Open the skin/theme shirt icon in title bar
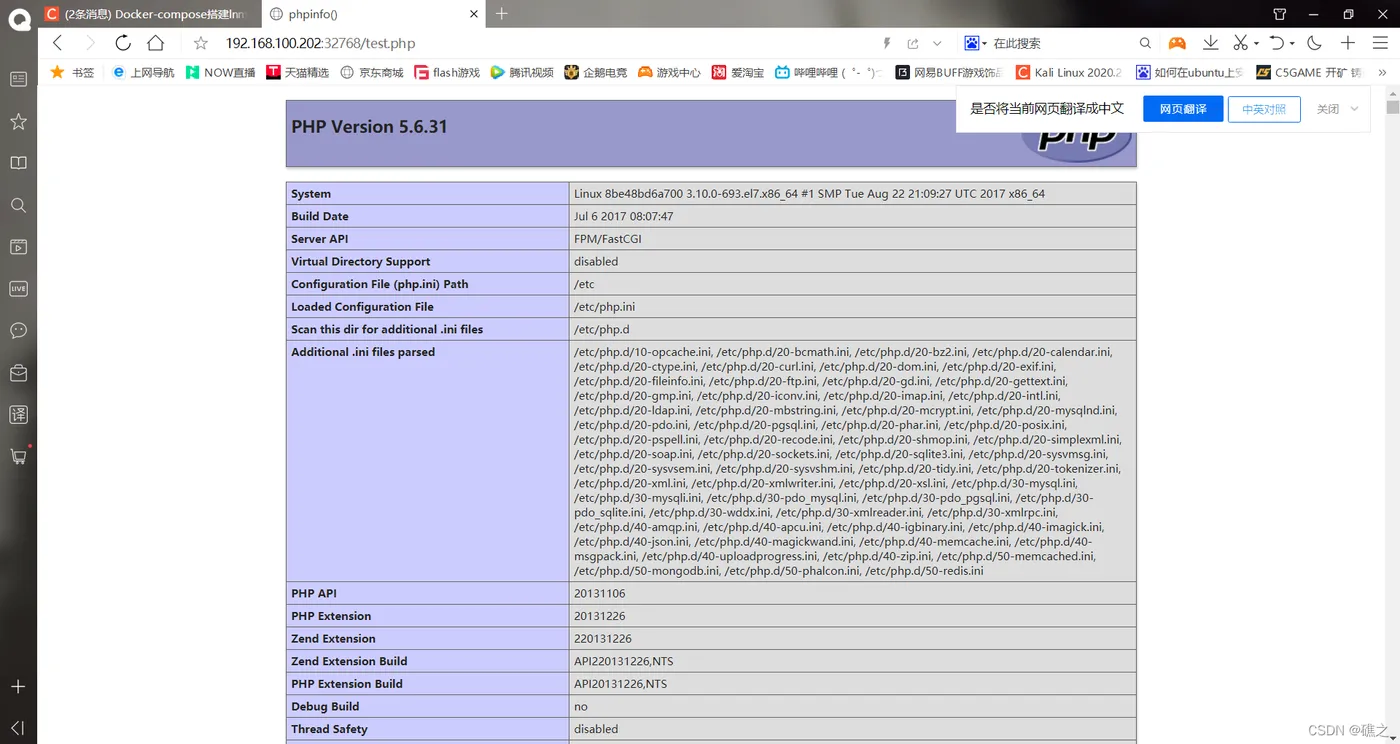Screen dimensions: 1400x744 (x=1280, y=14)
